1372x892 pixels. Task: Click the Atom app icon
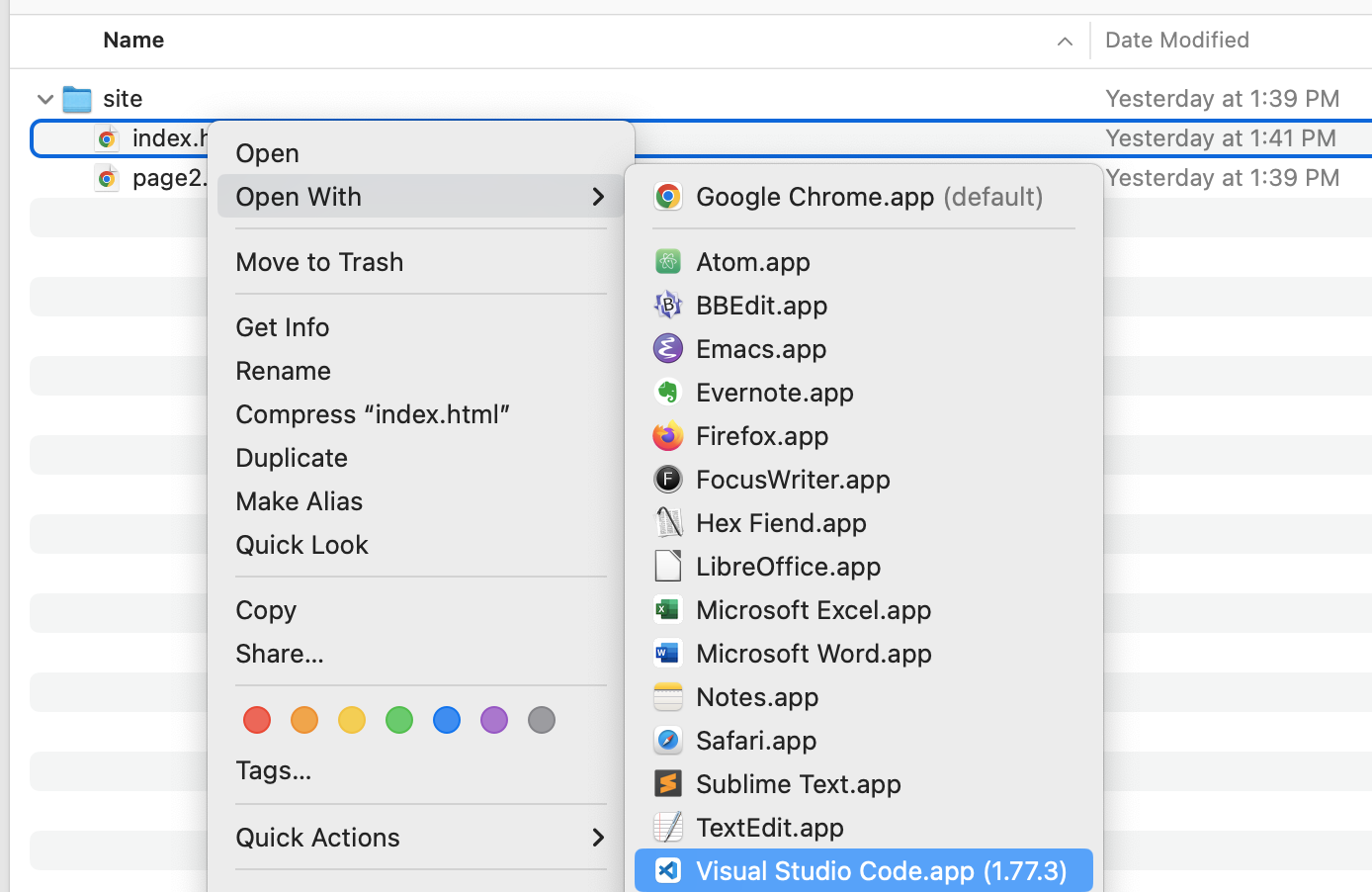pyautogui.click(x=668, y=262)
